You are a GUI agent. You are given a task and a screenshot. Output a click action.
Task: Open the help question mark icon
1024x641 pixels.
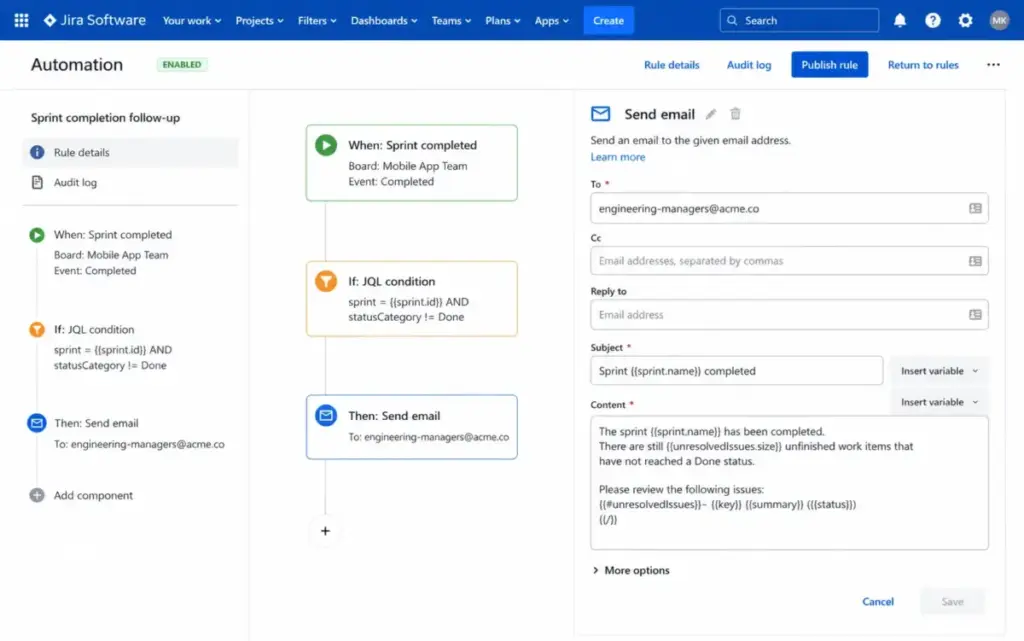coord(933,20)
